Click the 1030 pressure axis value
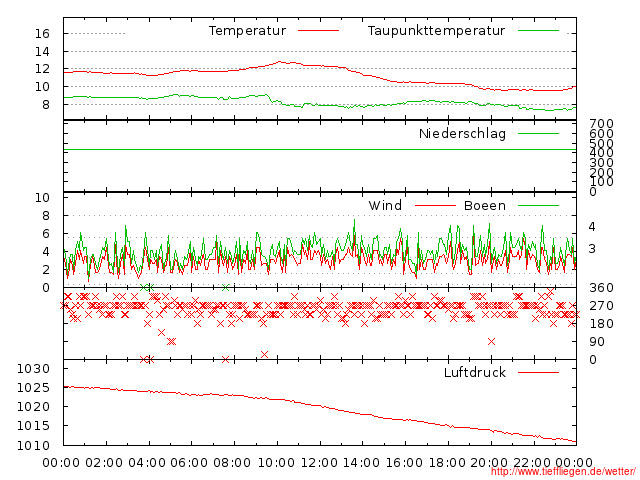This screenshot has width=640, height=480. (x=33, y=369)
